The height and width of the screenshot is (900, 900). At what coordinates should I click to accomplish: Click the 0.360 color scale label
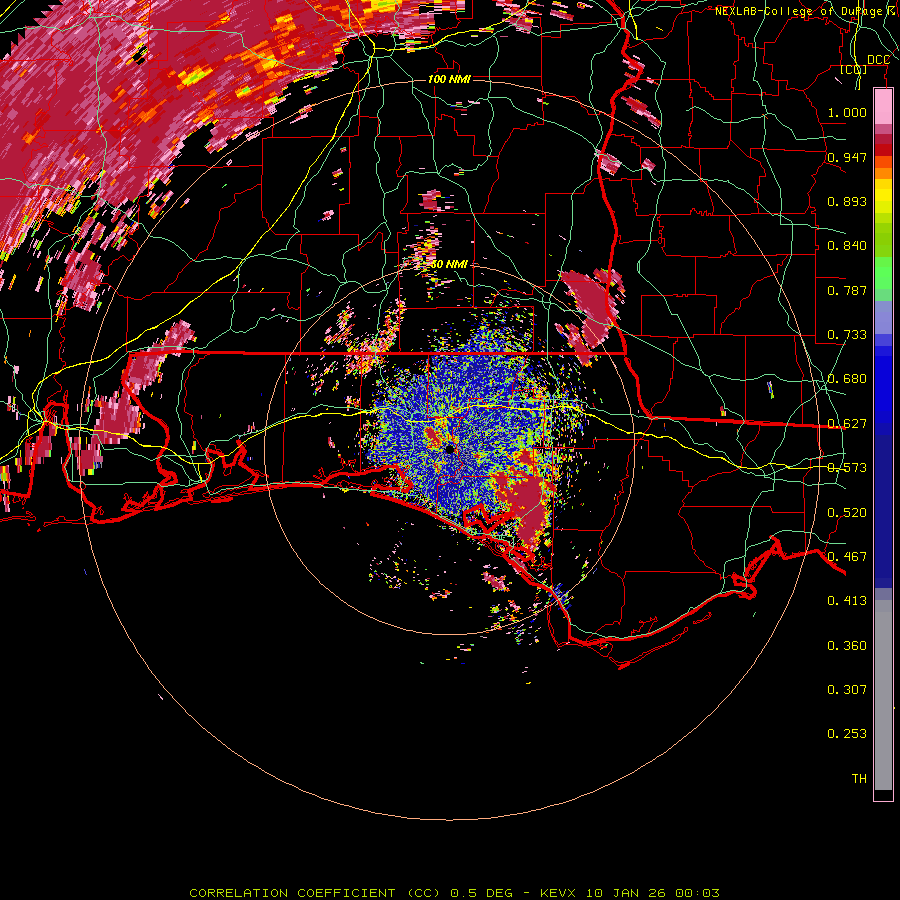tap(847, 646)
